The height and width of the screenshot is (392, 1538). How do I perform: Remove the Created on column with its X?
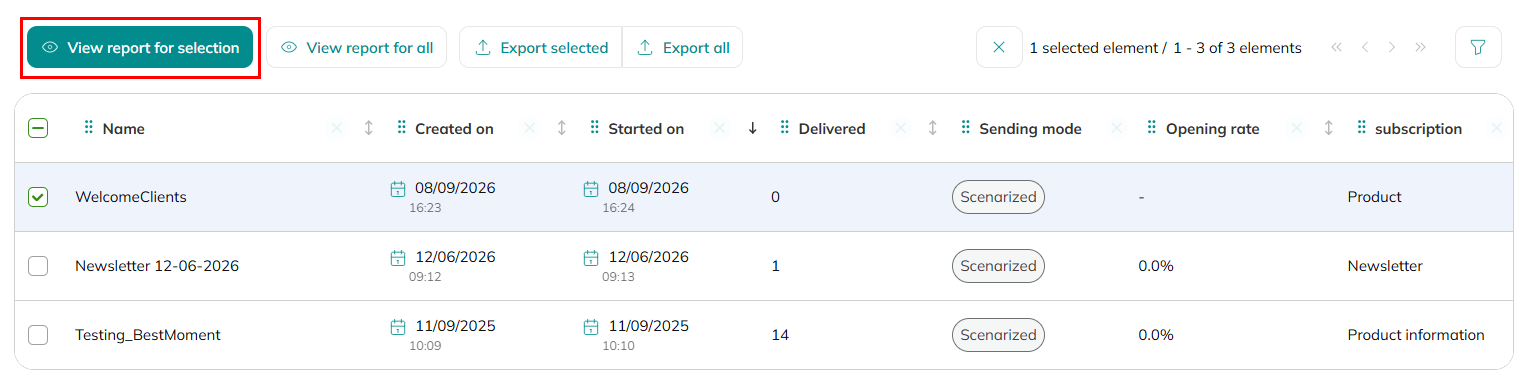(x=529, y=128)
